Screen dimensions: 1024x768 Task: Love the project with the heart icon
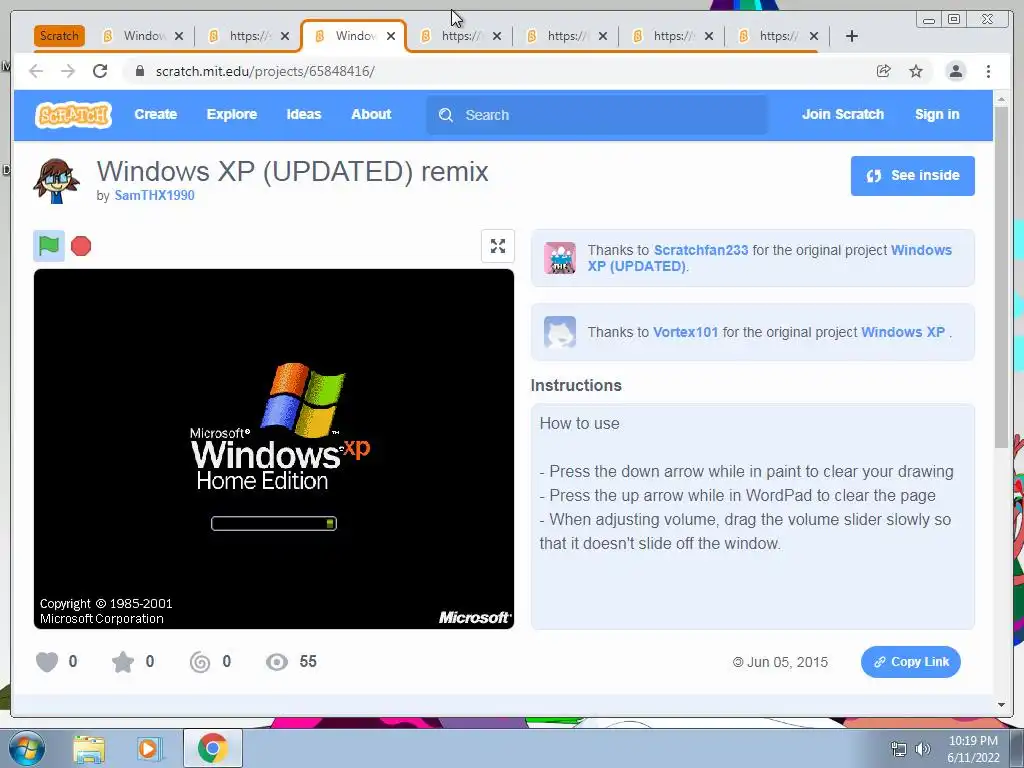click(47, 662)
